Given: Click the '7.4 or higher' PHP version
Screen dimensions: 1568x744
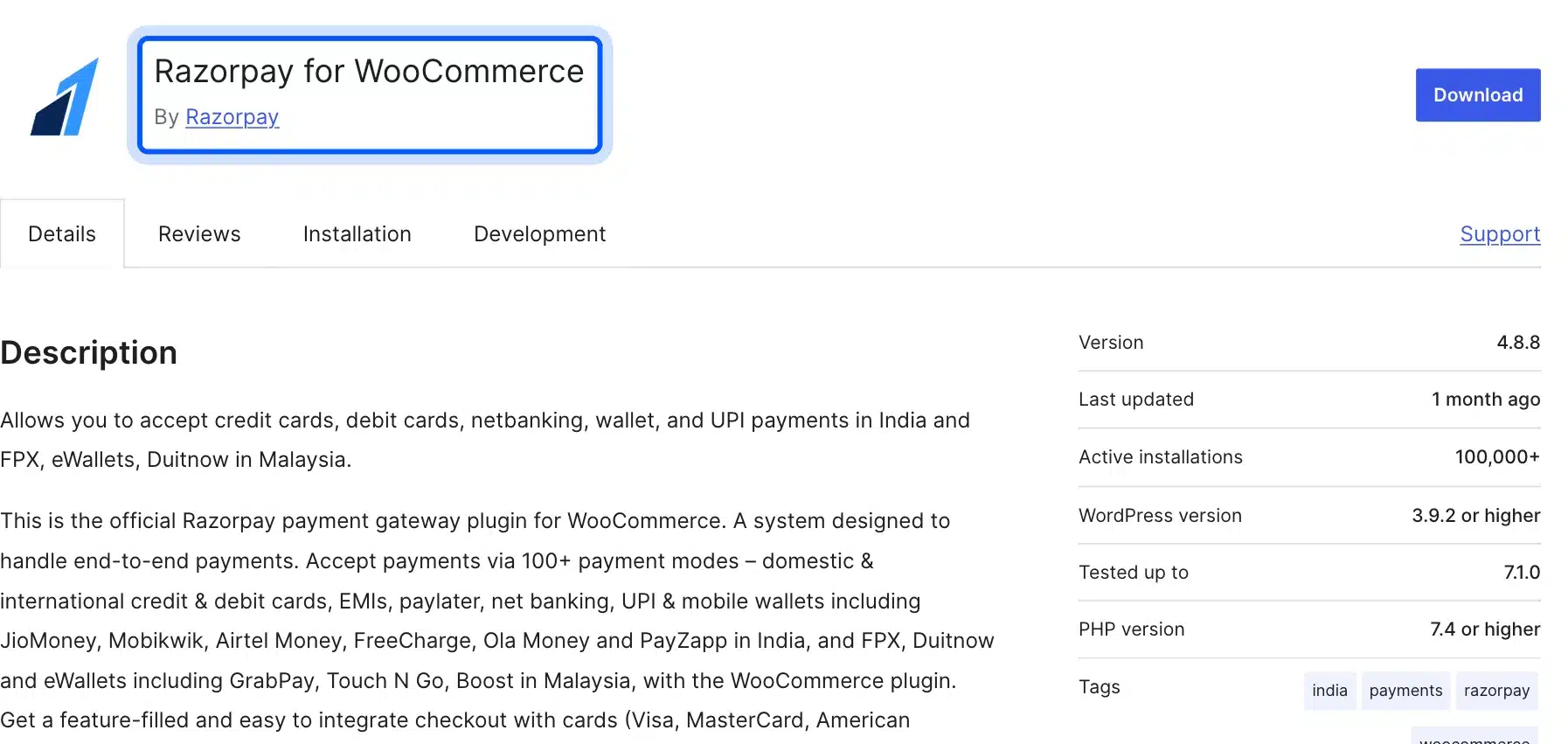Looking at the screenshot, I should tap(1485, 629).
